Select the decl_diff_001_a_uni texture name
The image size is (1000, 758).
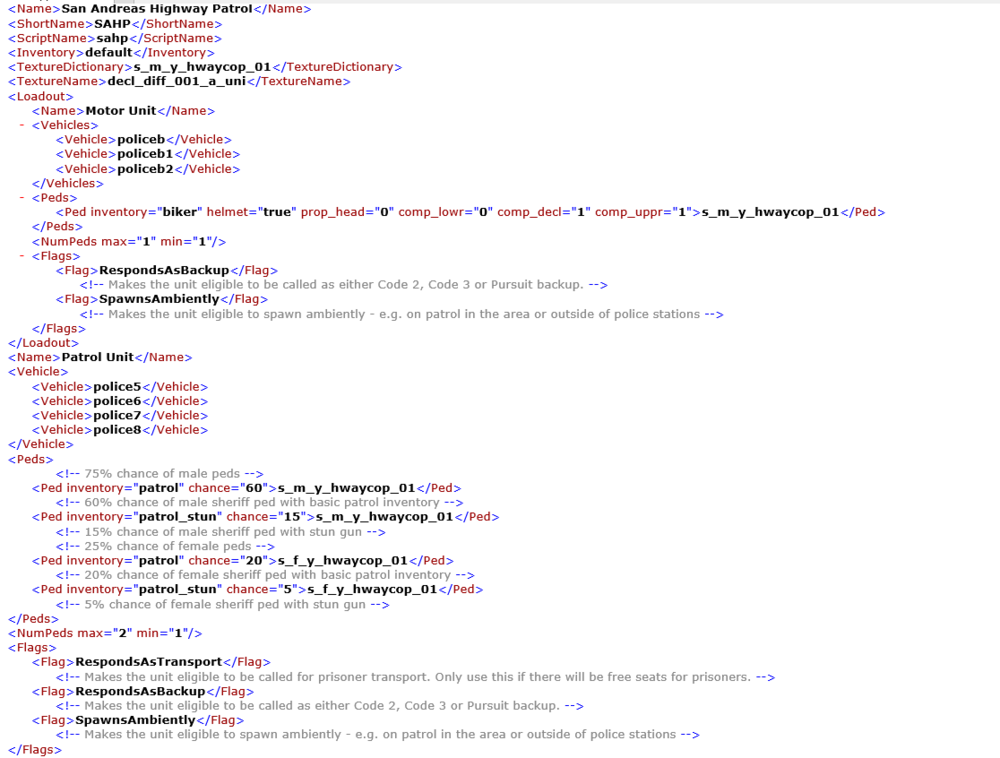178,81
